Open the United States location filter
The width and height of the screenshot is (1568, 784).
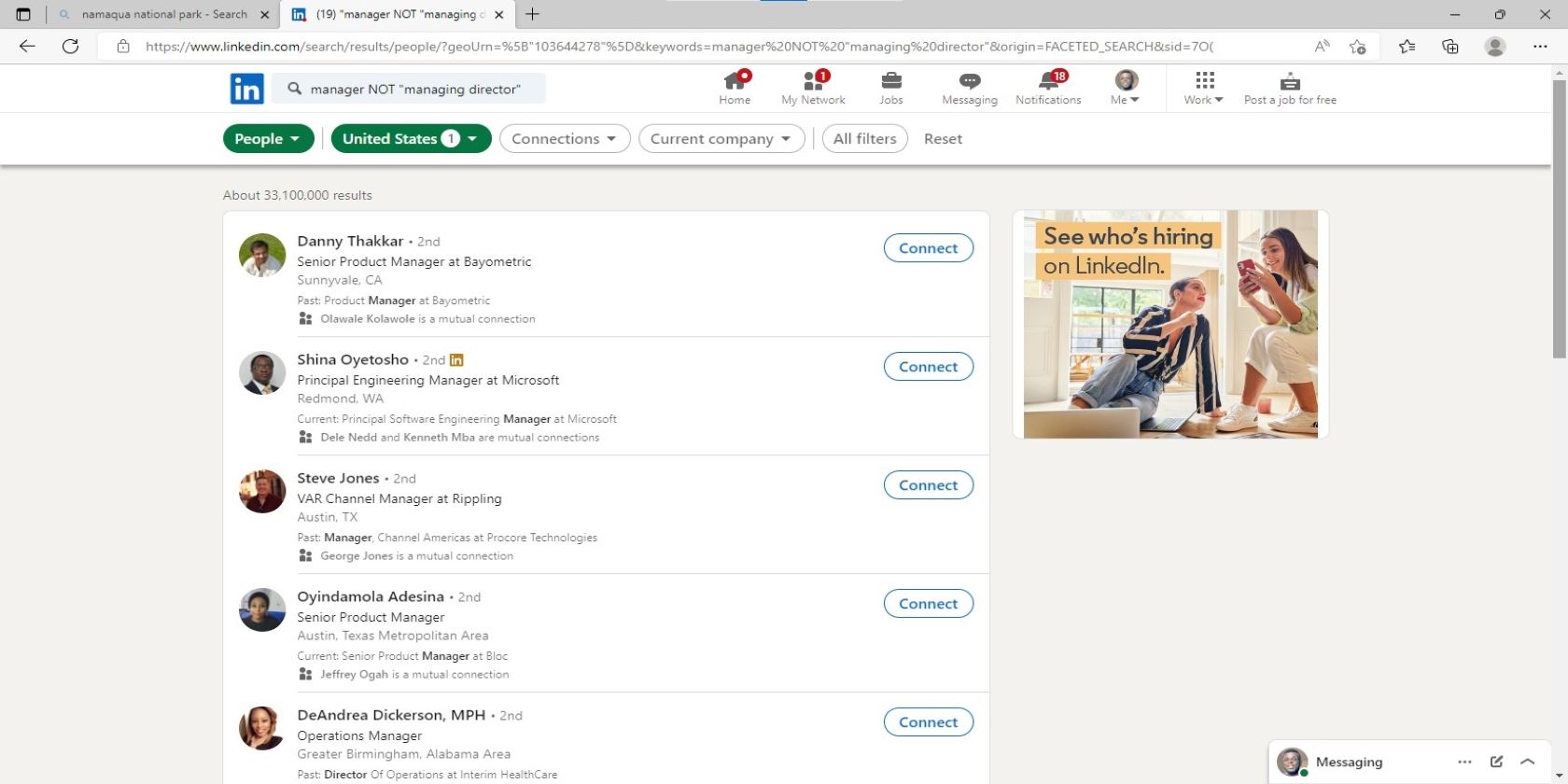pos(411,138)
